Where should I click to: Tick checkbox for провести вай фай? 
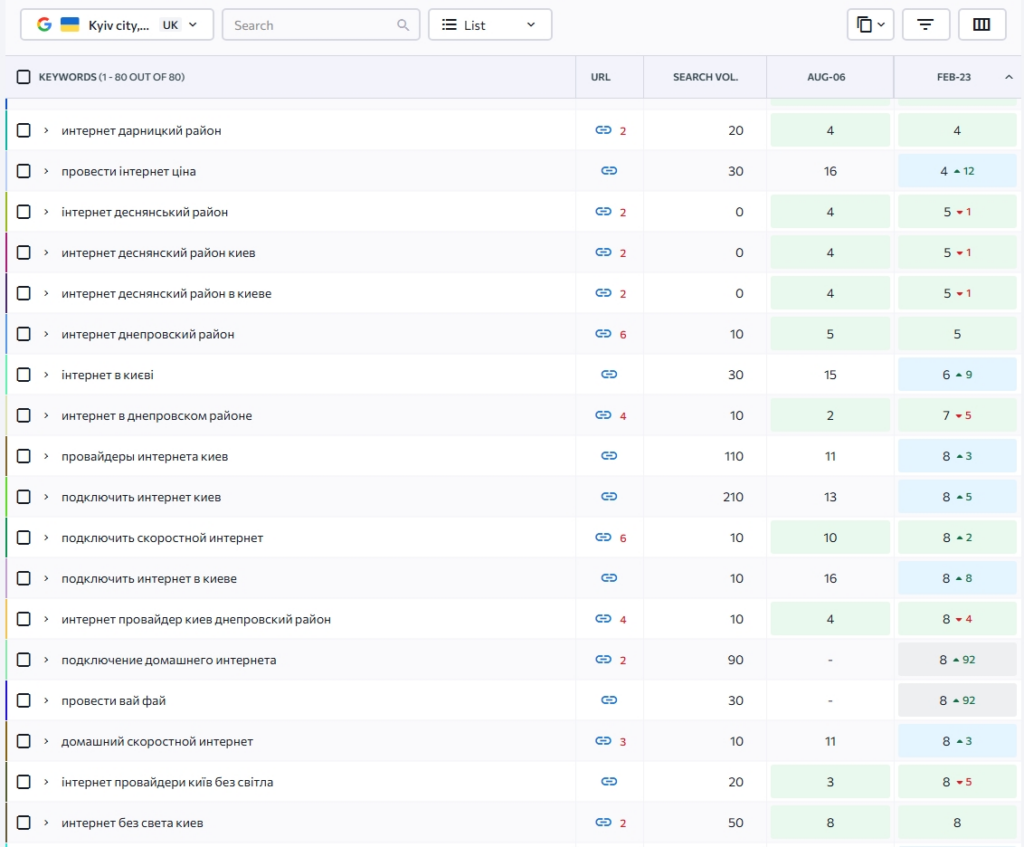tap(24, 701)
